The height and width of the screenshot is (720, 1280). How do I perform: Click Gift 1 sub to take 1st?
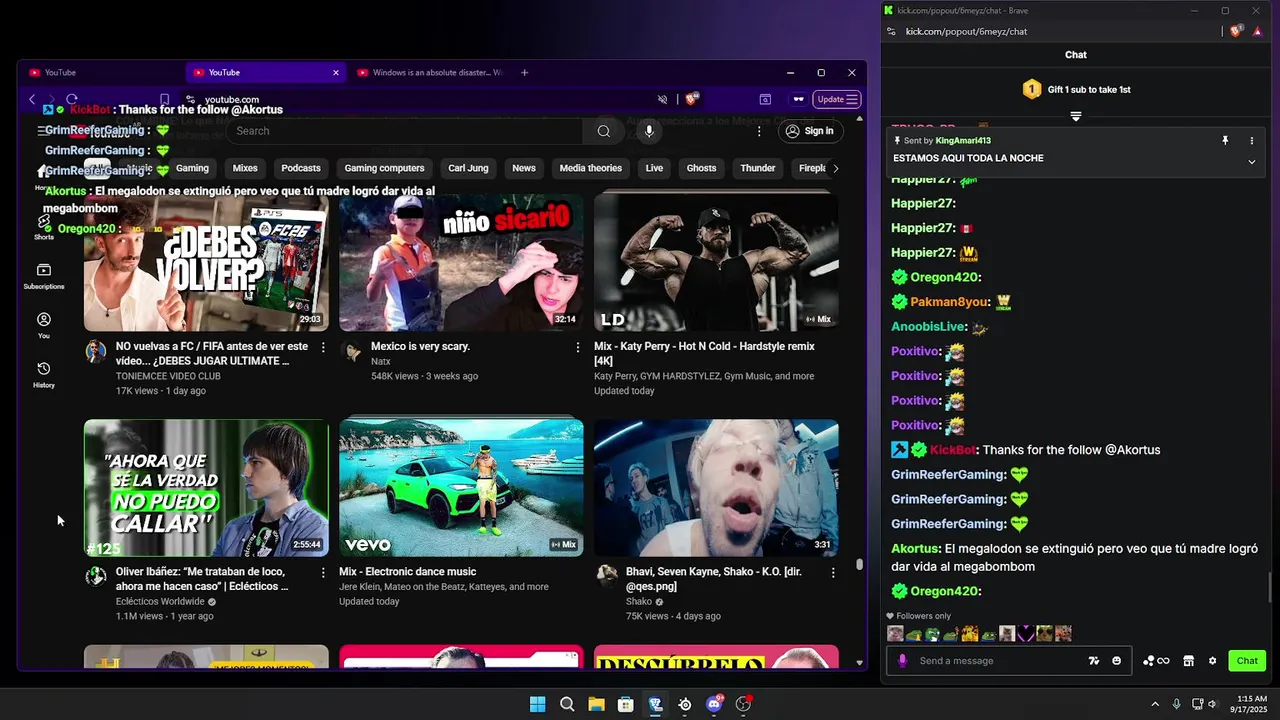pyautogui.click(x=1076, y=89)
